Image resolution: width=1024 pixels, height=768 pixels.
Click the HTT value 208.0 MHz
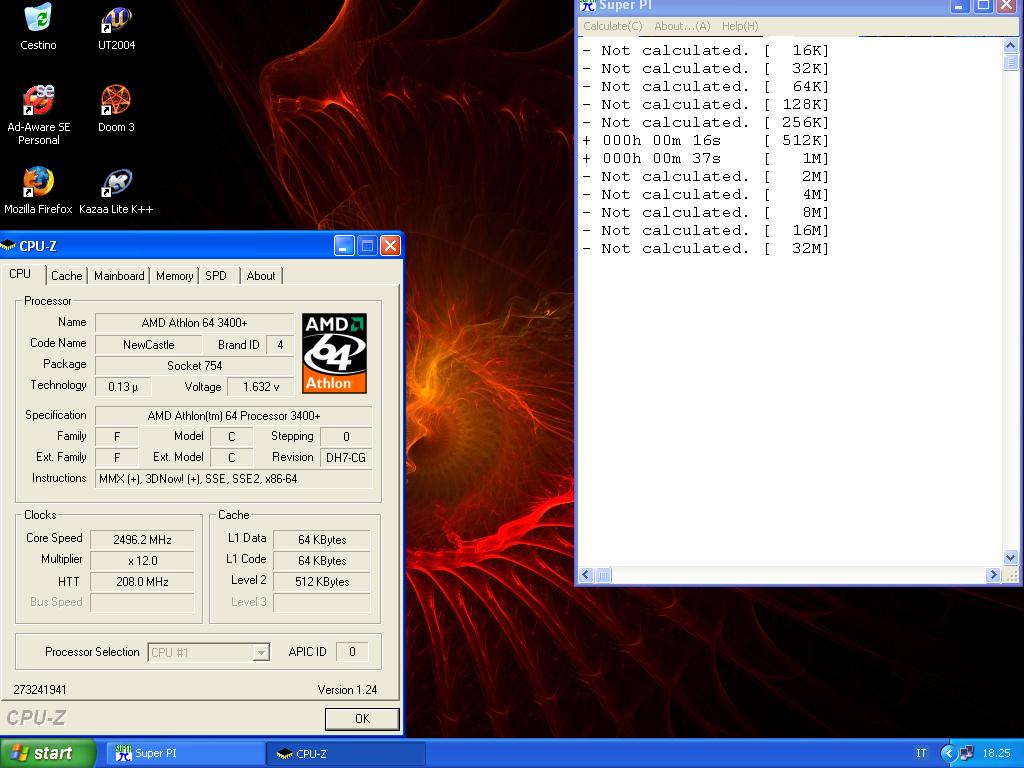pyautogui.click(x=142, y=581)
